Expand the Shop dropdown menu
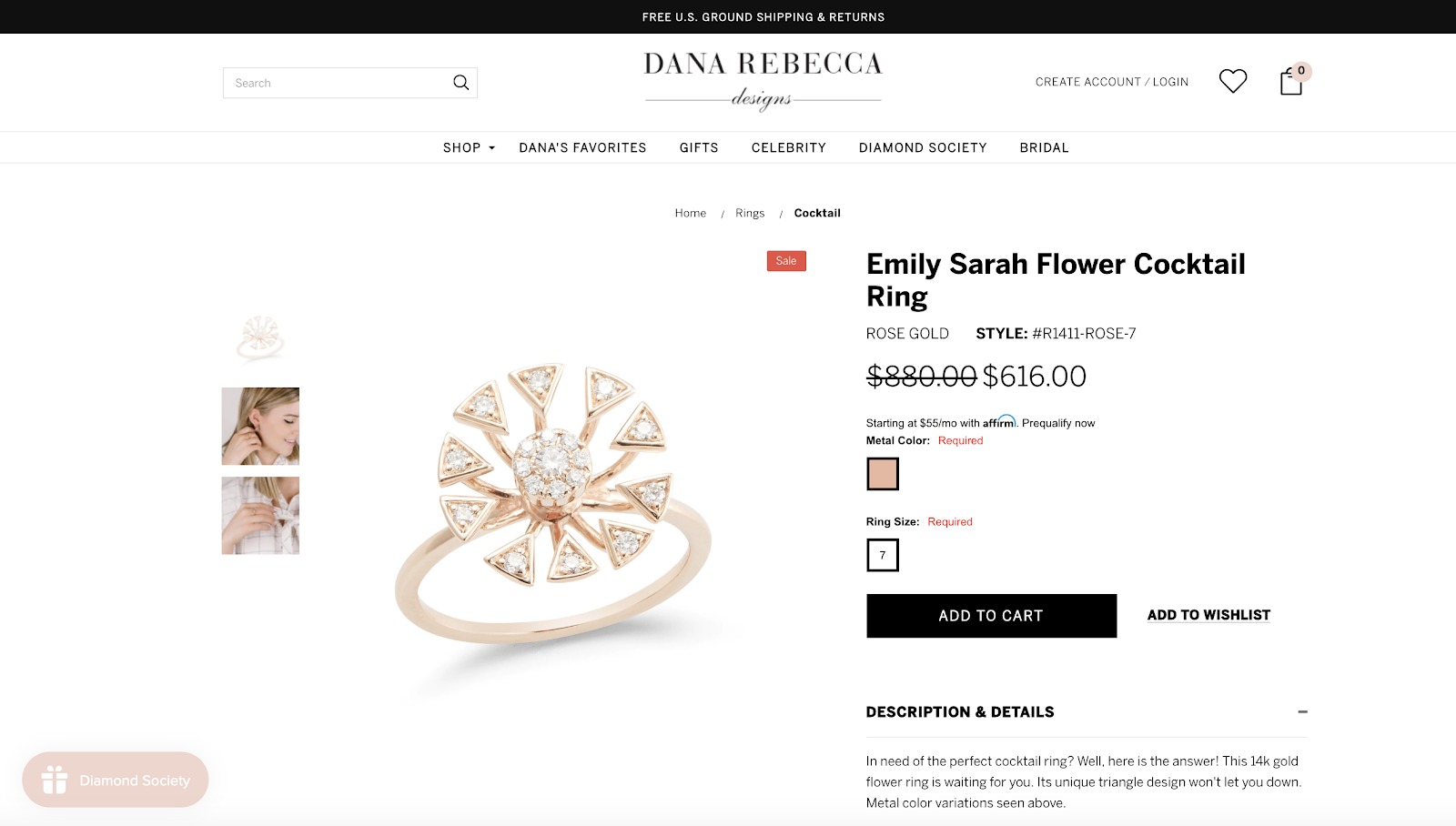The image size is (1456, 826). pos(469,147)
